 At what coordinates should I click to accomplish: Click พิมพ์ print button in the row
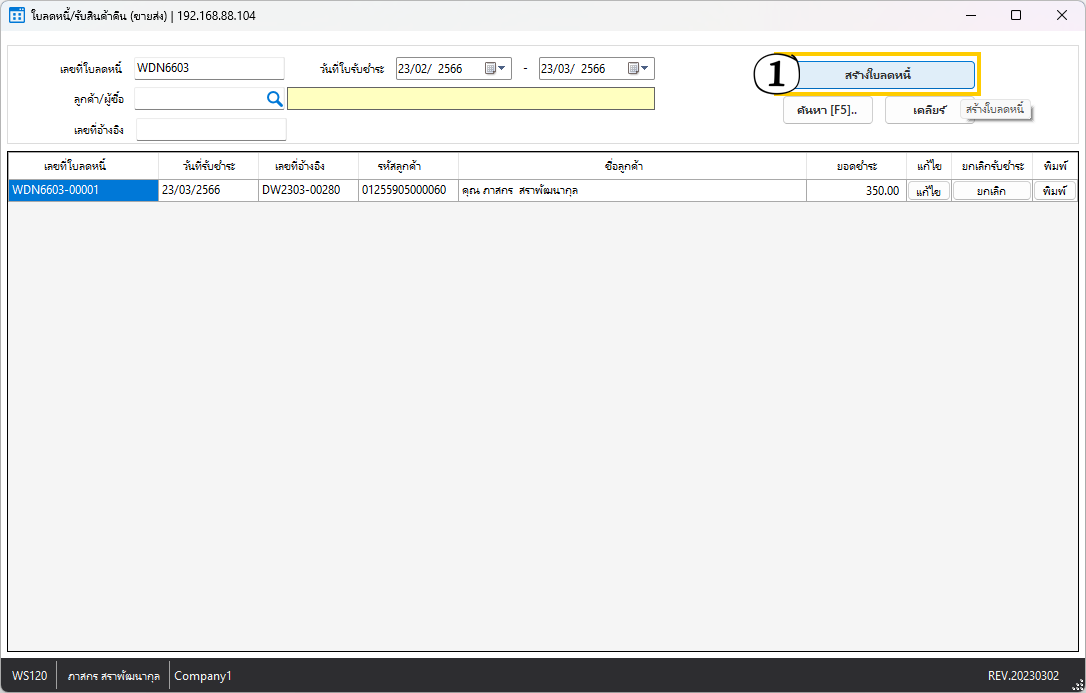tap(1054, 191)
